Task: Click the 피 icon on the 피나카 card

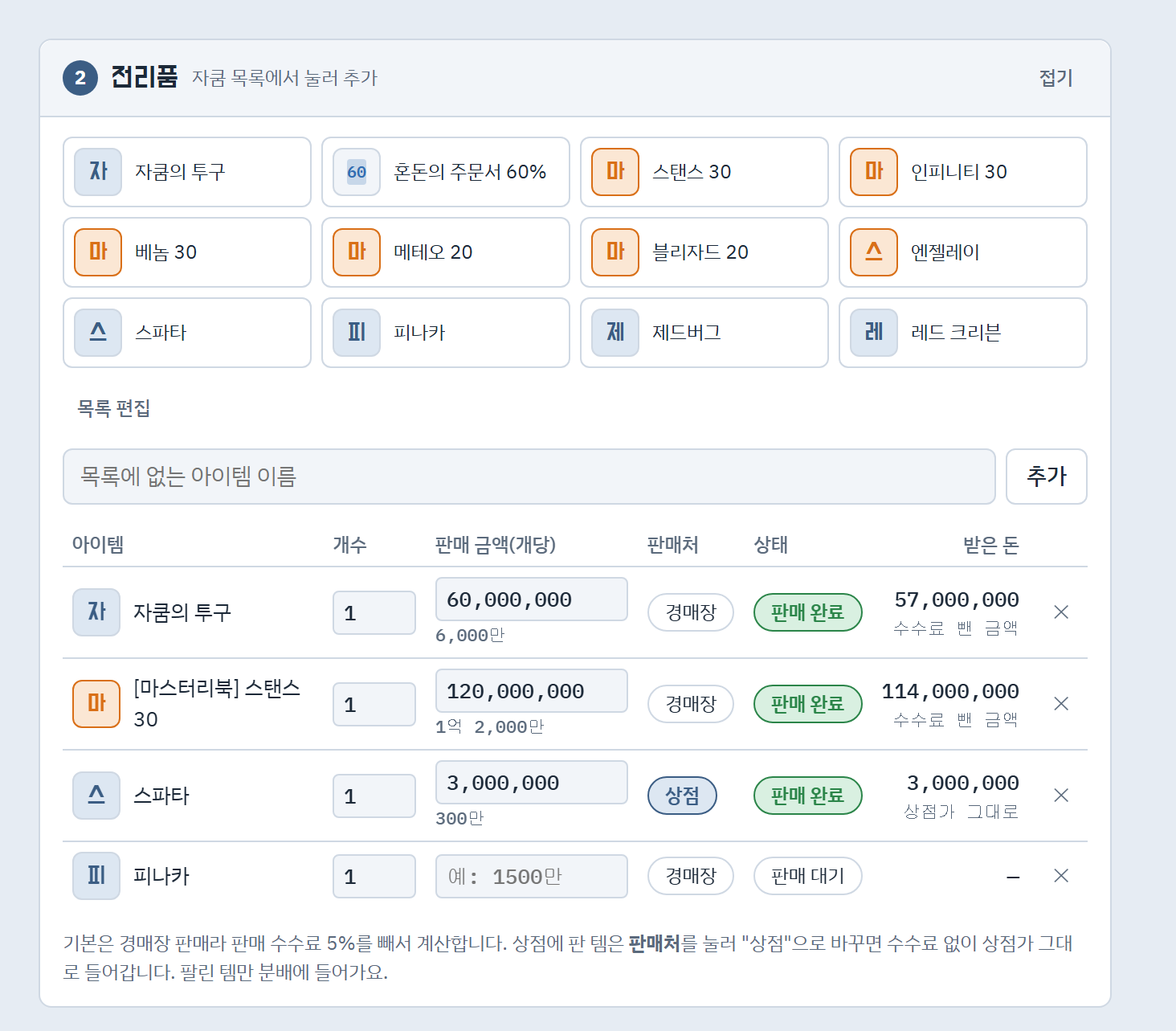Action: click(357, 333)
